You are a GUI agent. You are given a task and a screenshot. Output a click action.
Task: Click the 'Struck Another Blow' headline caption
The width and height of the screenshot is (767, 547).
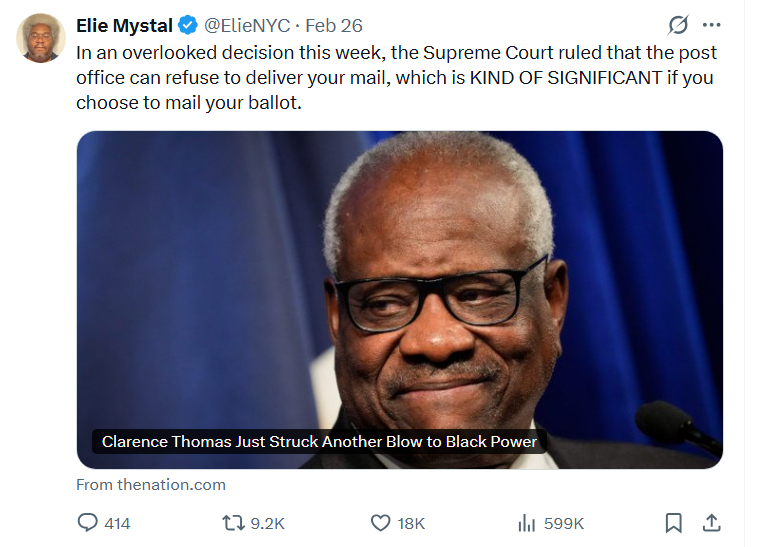pyautogui.click(x=319, y=441)
